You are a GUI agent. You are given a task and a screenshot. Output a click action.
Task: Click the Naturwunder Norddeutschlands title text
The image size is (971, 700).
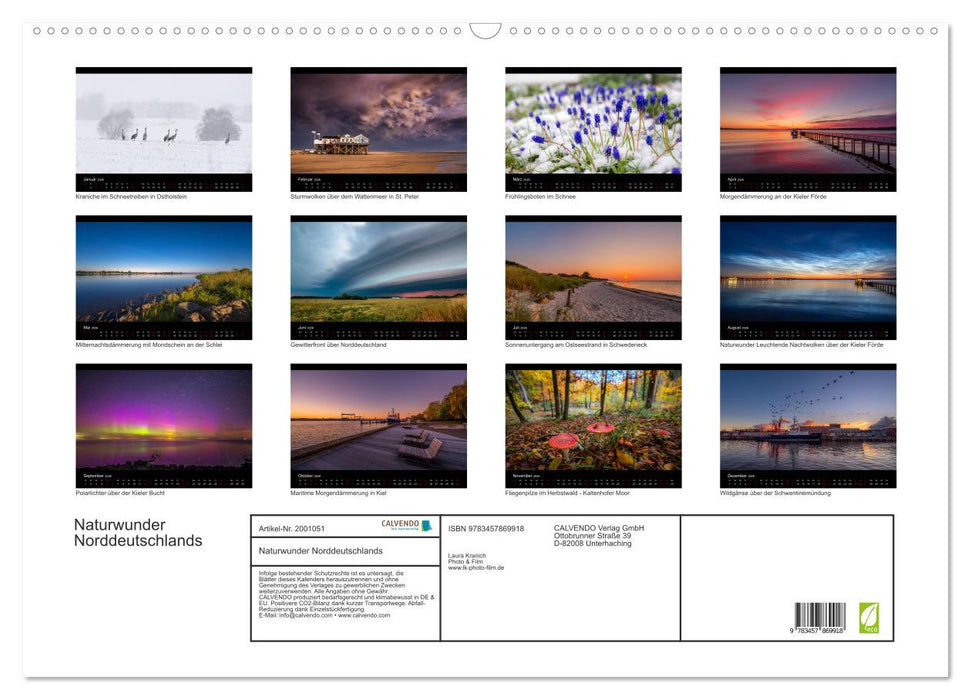(x=138, y=531)
